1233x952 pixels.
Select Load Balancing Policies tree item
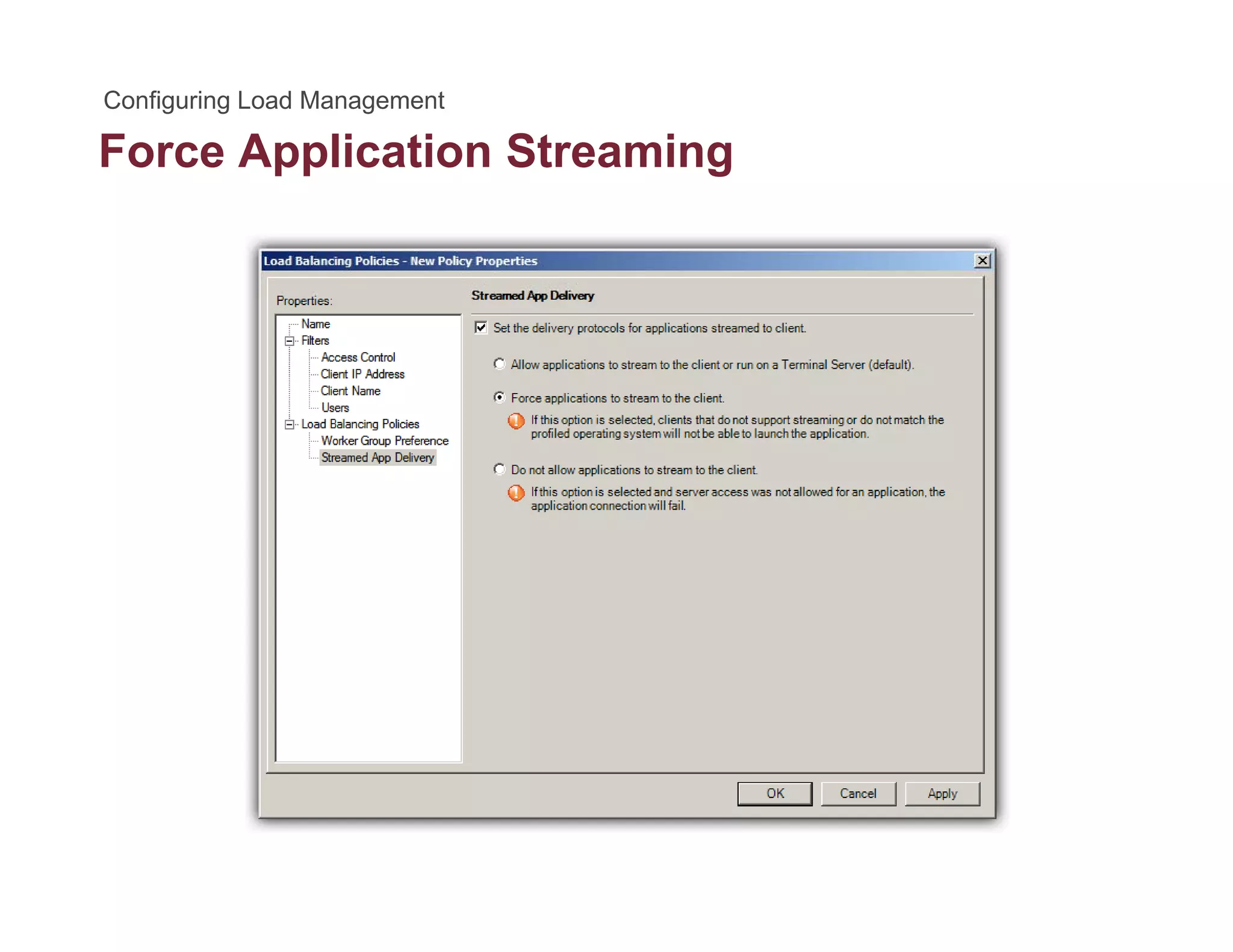[x=360, y=424]
